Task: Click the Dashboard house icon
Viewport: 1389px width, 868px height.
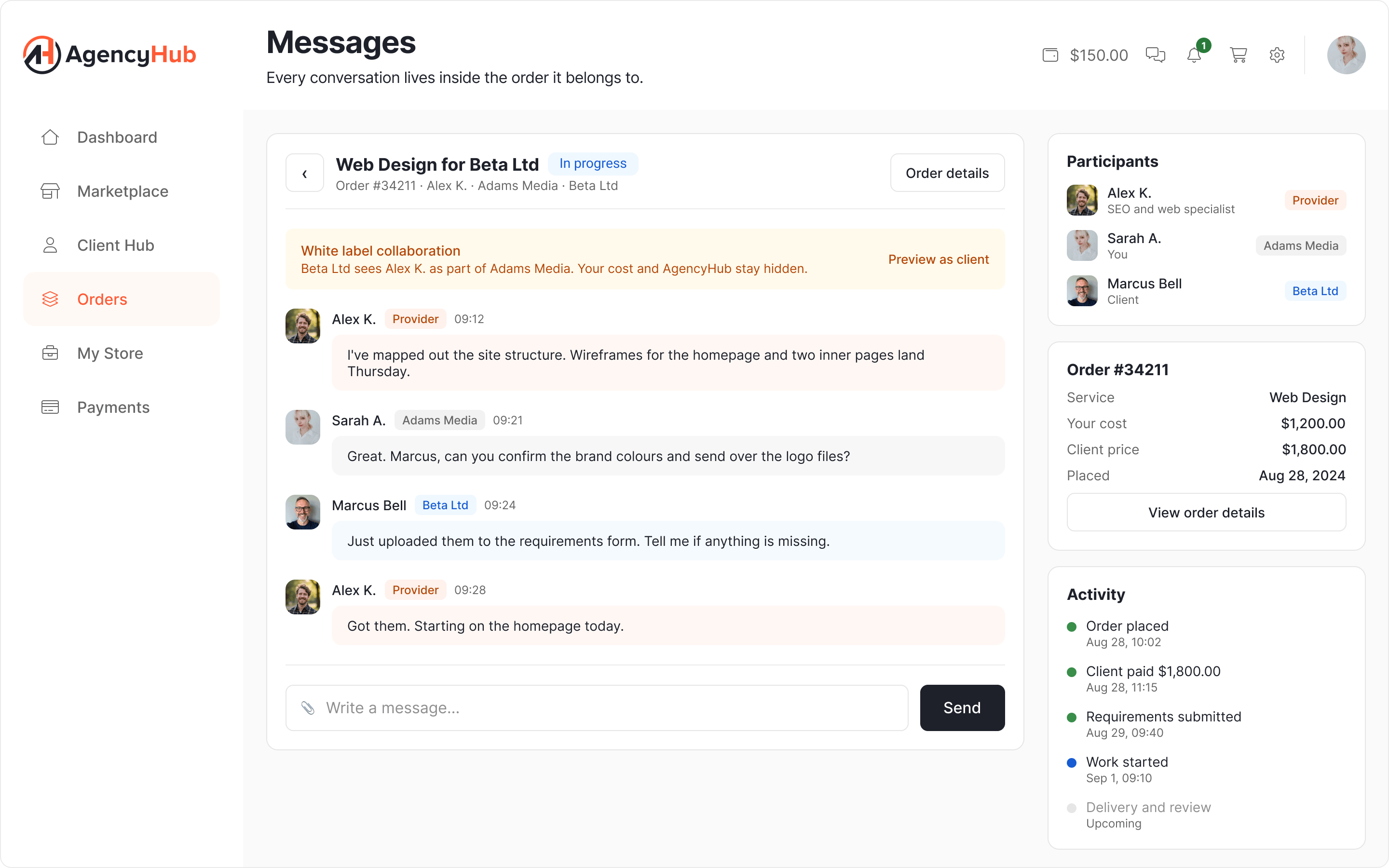Action: coord(50,137)
